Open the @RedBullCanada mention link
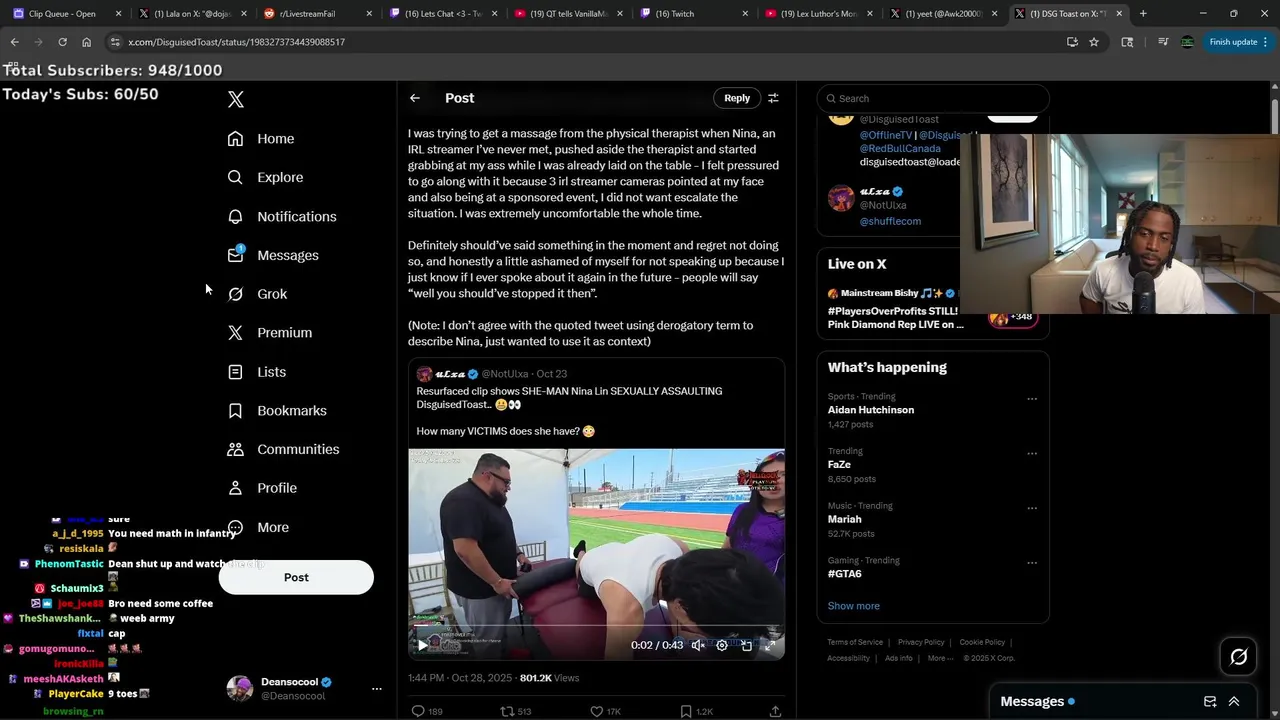Image resolution: width=1280 pixels, height=720 pixels. tap(900, 148)
